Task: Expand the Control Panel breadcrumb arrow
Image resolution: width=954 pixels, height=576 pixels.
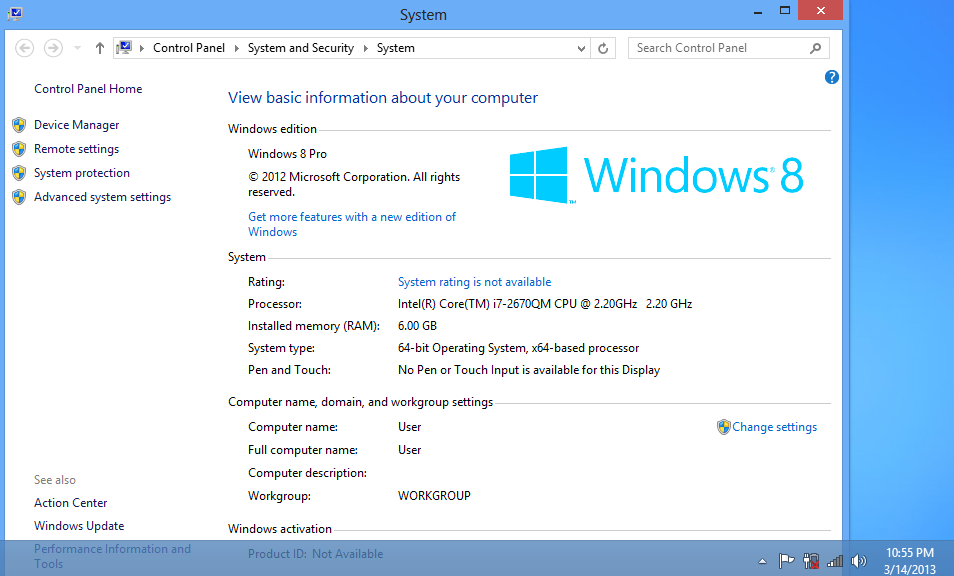Action: tap(237, 48)
